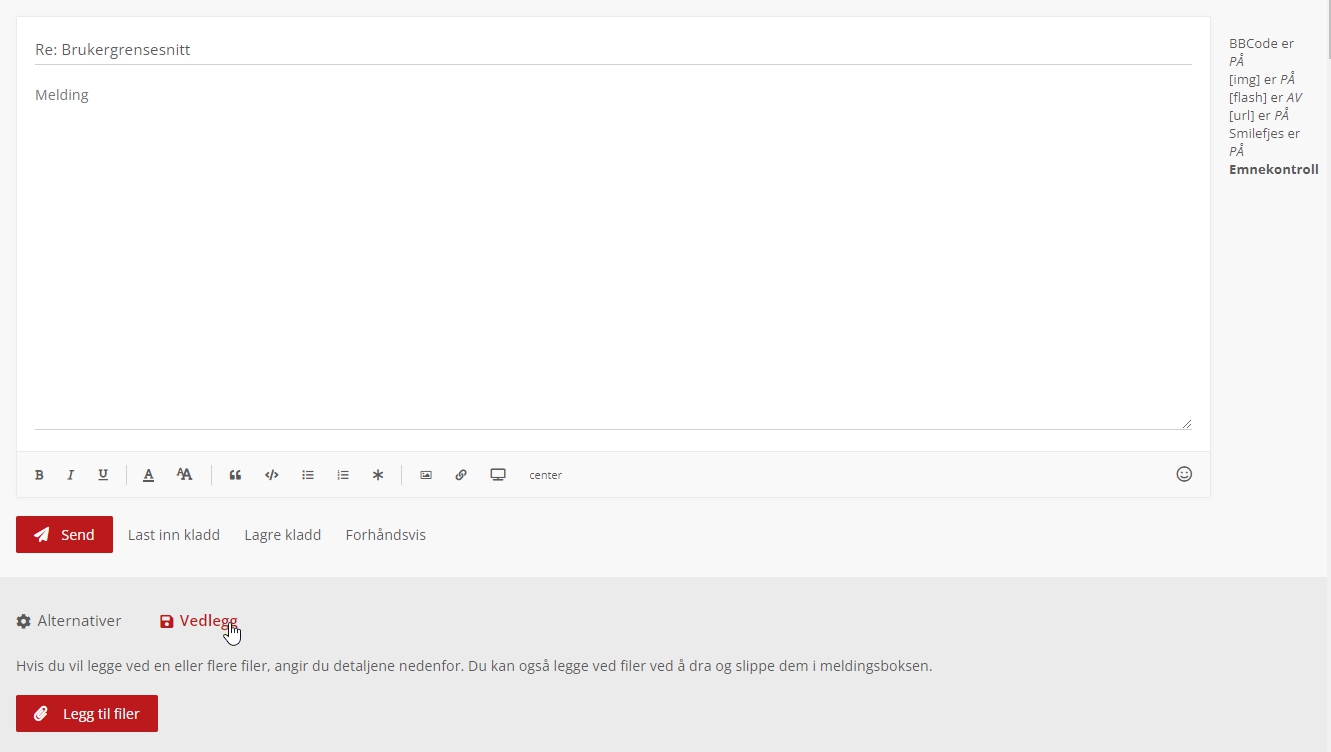
Task: Click the Emnekontroll heading
Action: click(x=1274, y=169)
